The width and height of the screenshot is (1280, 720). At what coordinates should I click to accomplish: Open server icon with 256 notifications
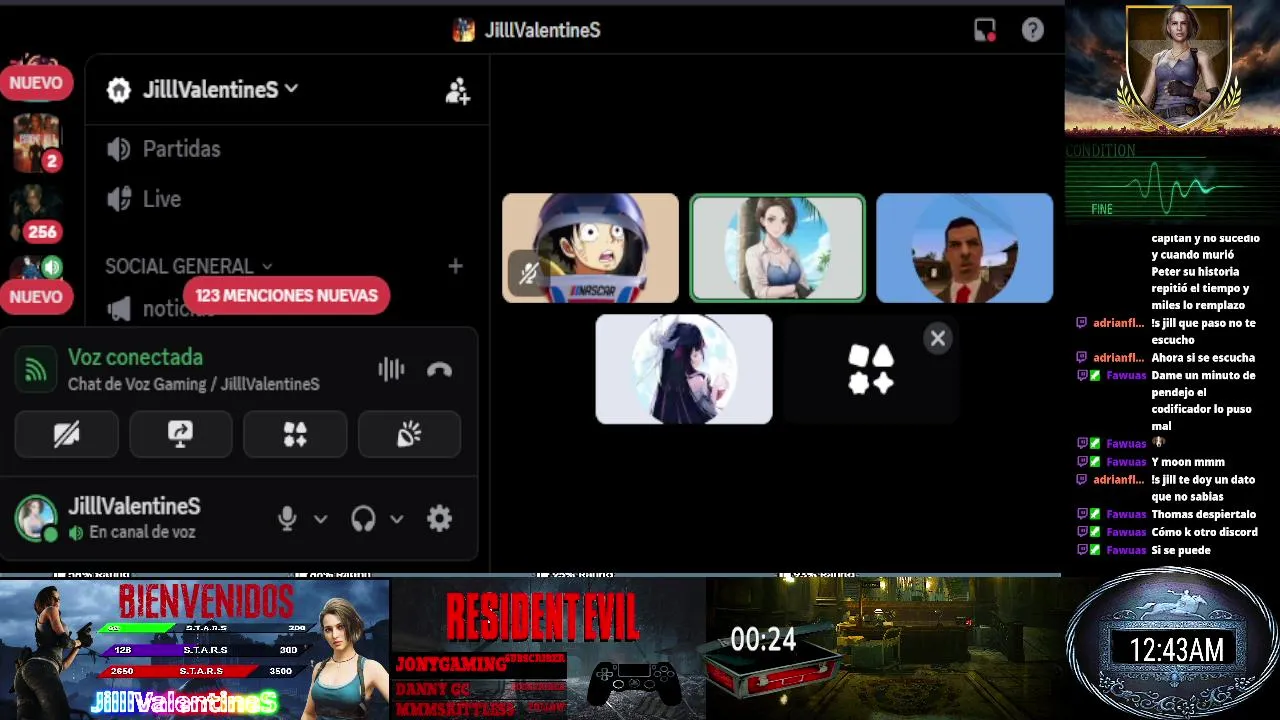click(x=37, y=213)
